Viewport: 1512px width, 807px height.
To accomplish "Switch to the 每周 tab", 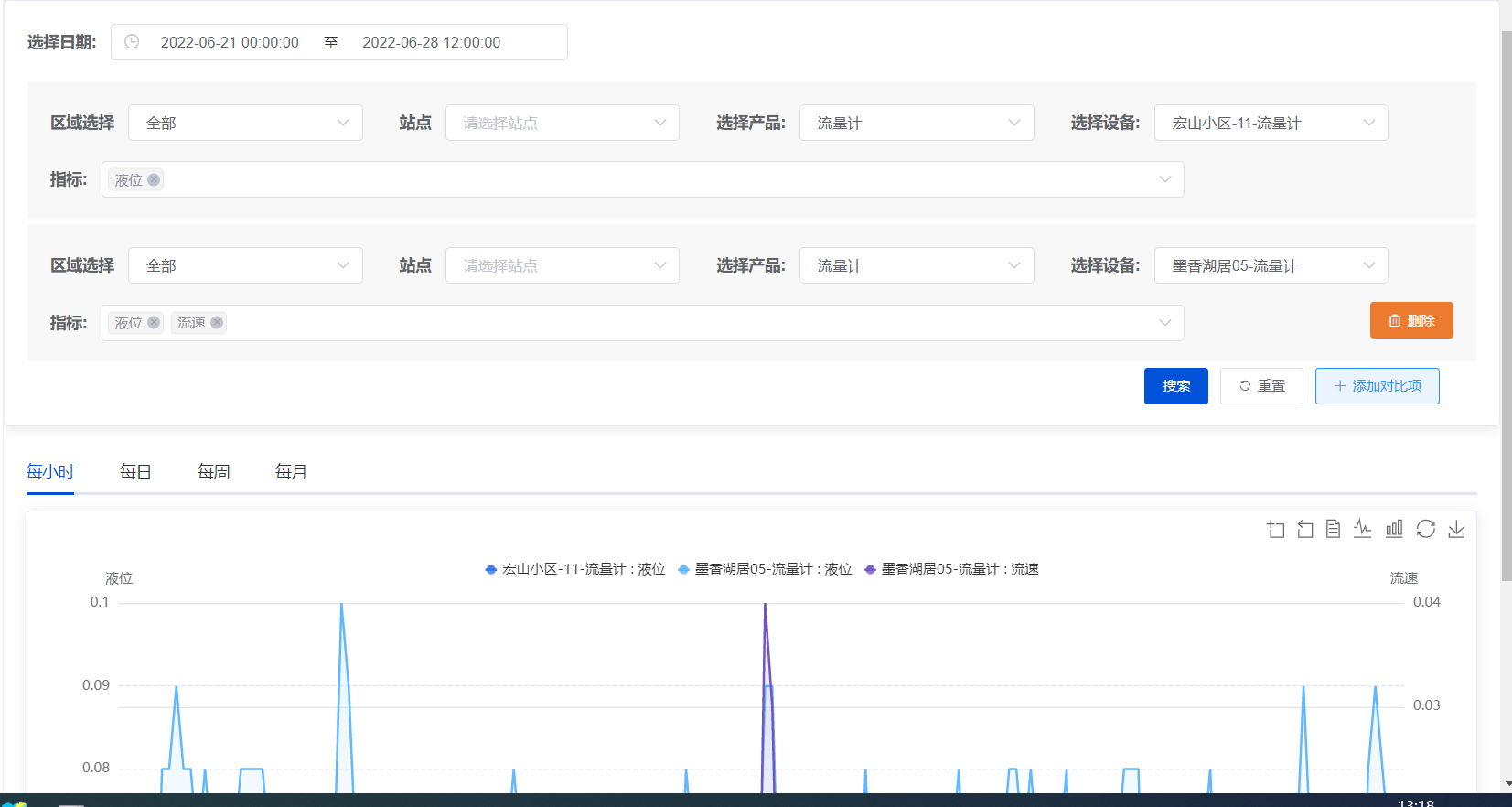I will [214, 472].
